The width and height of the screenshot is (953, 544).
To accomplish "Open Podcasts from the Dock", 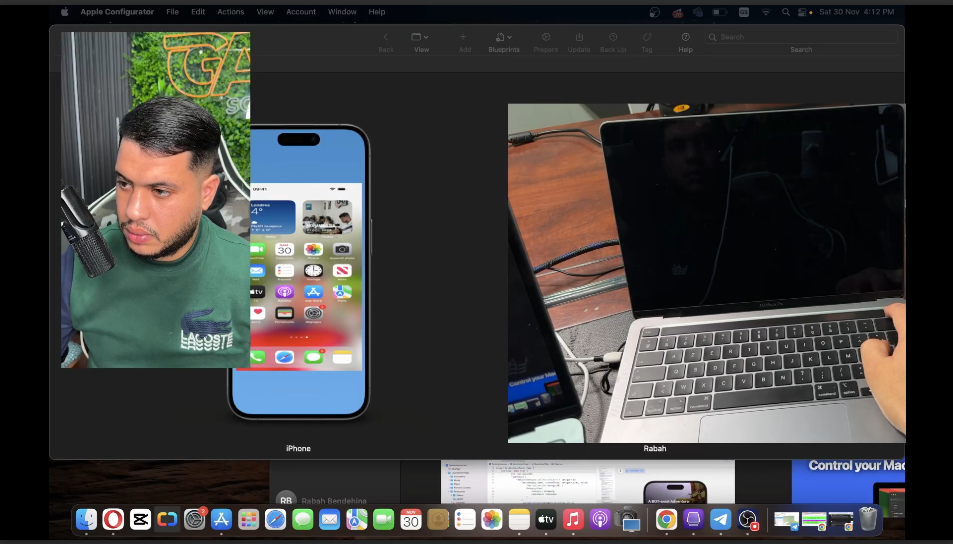I will (x=600, y=519).
